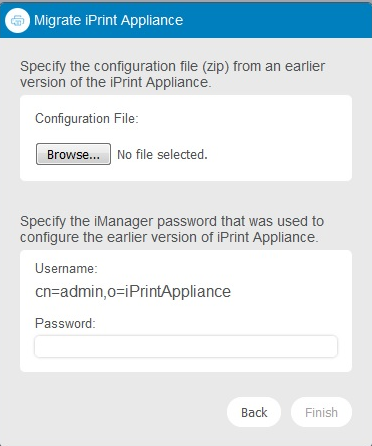Click the configuration file instruction paragraph
Viewport: 372px width, 446px height.
(x=172, y=74)
